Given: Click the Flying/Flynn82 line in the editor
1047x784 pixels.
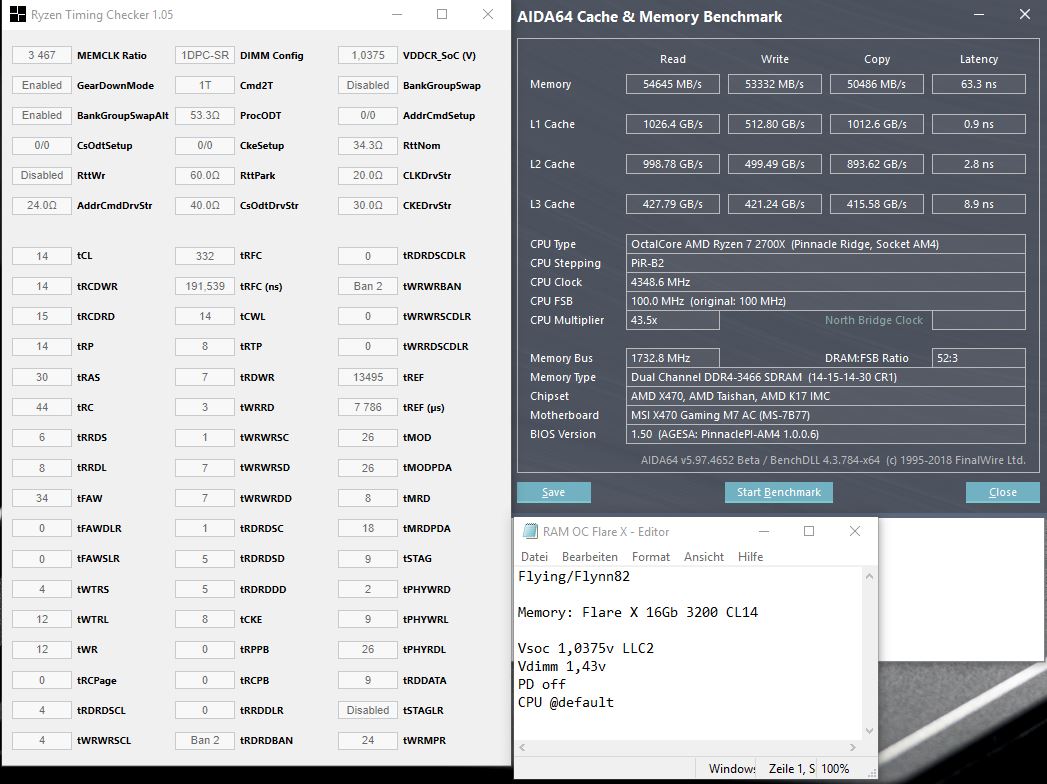Looking at the screenshot, I should pos(574,576).
